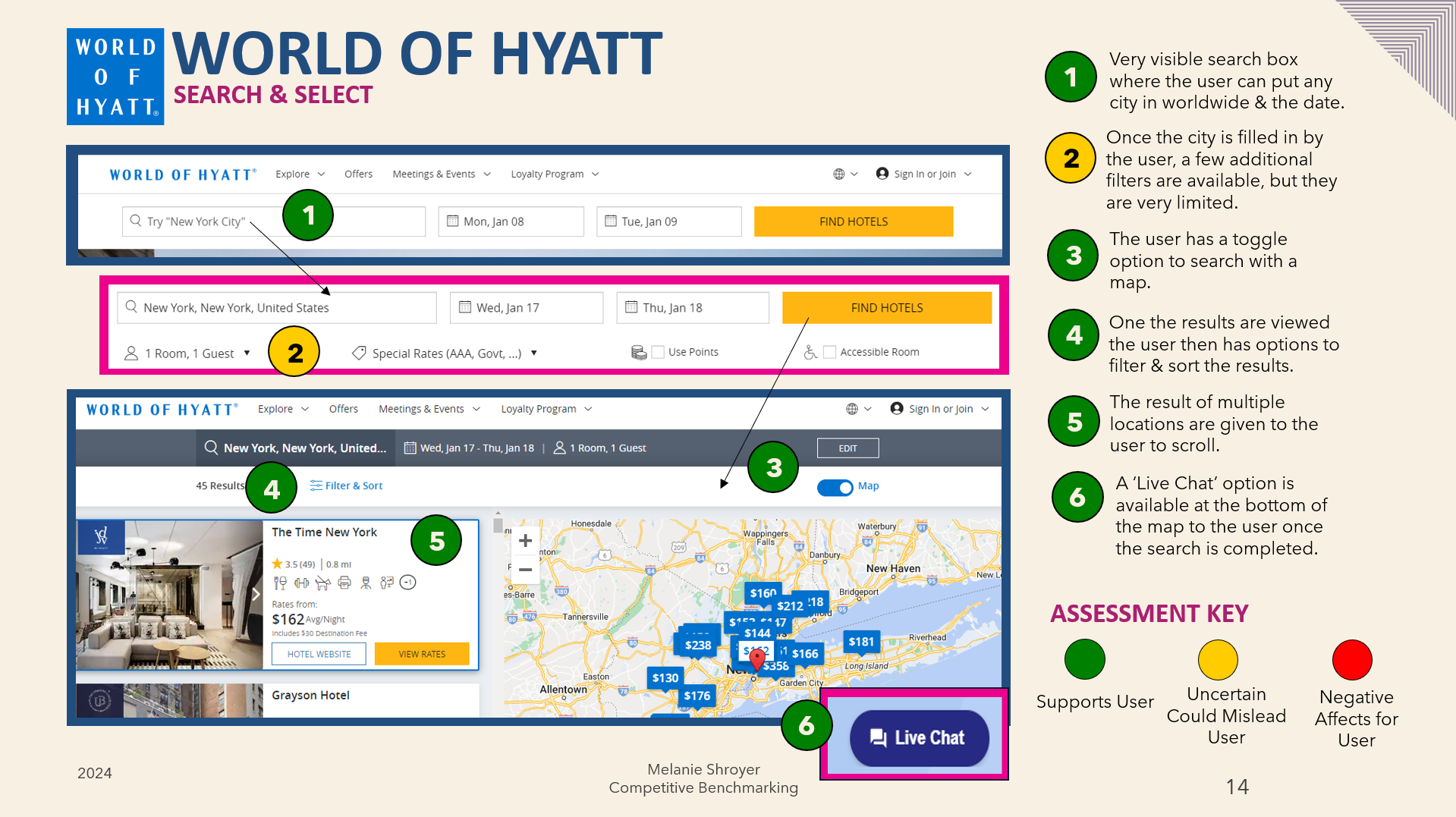
Task: Click the guest person icon beside 1 Room, 1 Guest dropdown
Action: pyautogui.click(x=131, y=353)
